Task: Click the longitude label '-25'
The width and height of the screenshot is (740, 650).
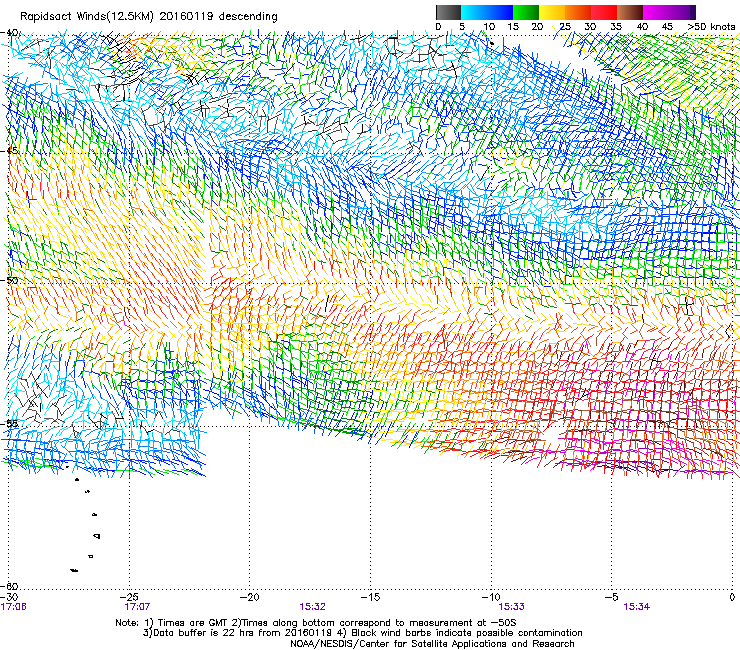Action: pyautogui.click(x=129, y=597)
